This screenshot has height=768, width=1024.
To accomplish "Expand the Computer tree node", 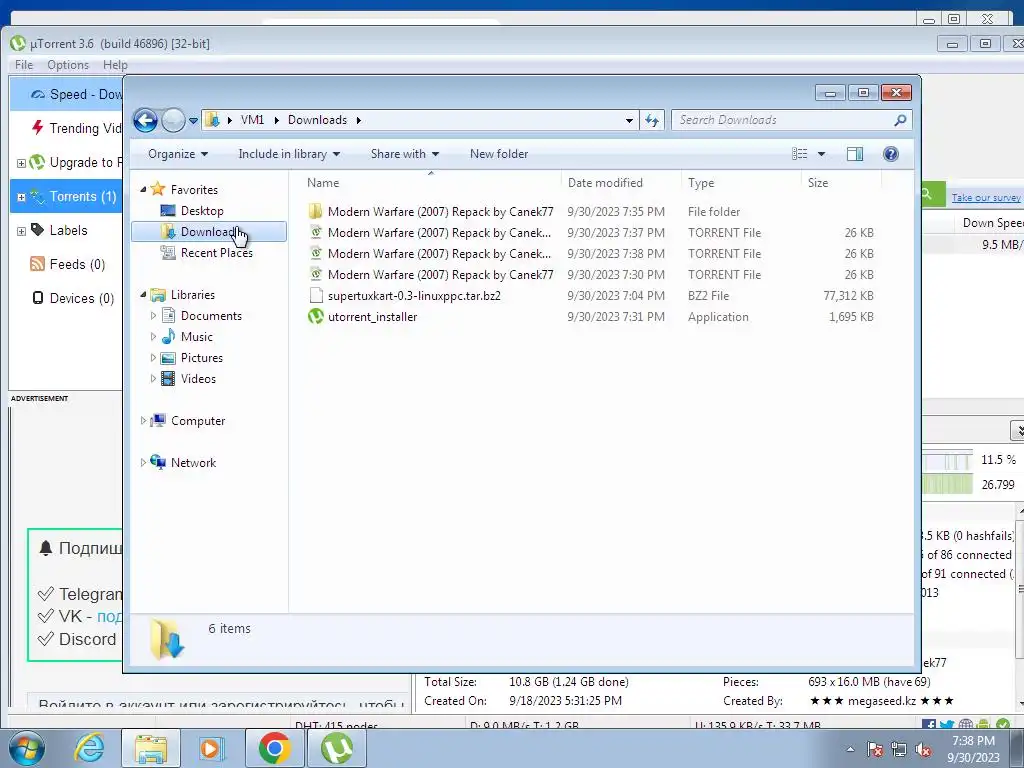I will pos(143,421).
